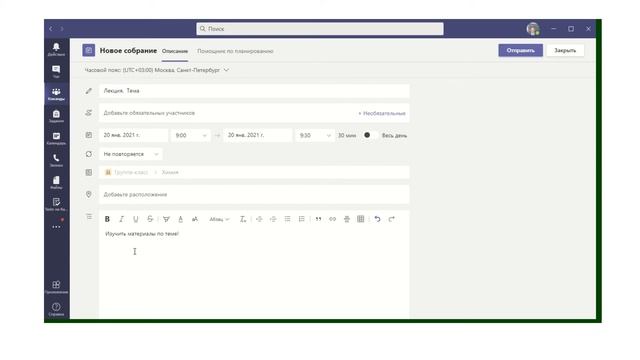Screen dimensions: 640x360
Task: Open Calendar in the left sidebar
Action: tap(56, 138)
